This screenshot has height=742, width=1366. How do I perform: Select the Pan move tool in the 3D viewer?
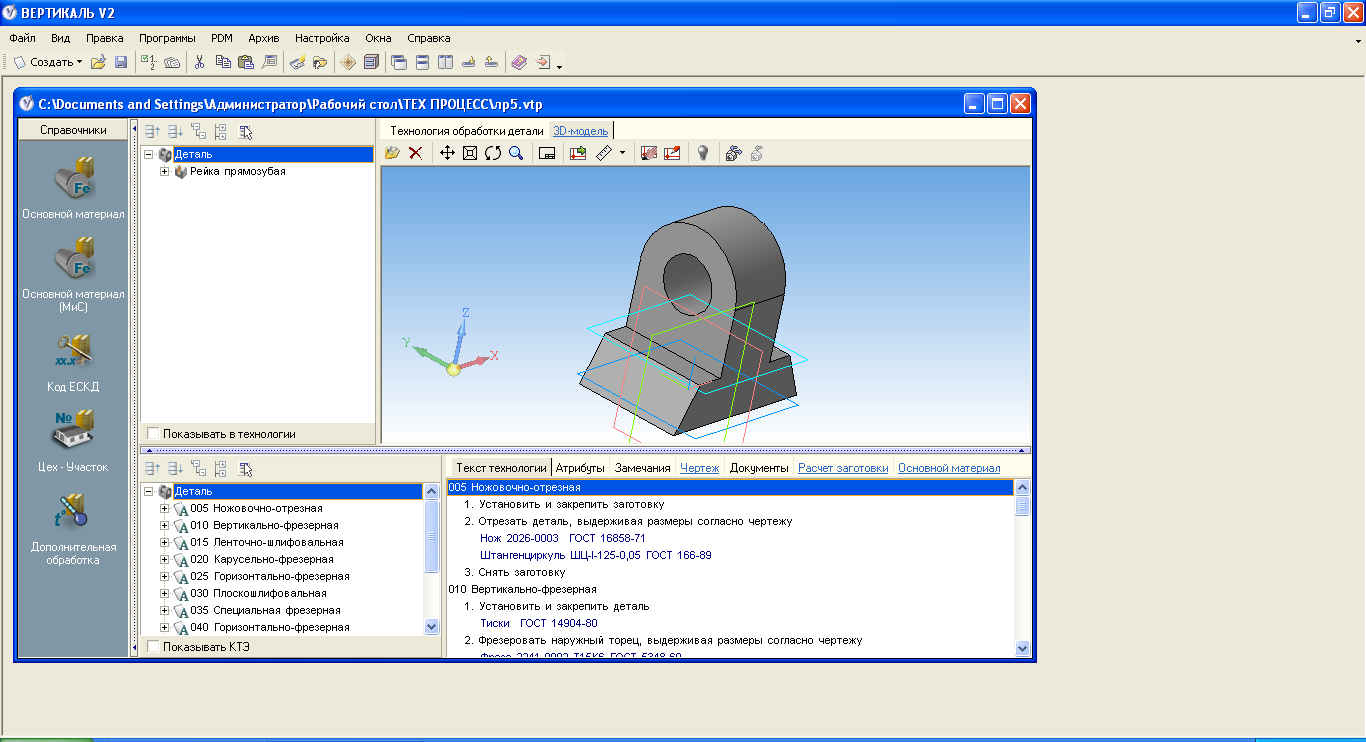coord(447,153)
